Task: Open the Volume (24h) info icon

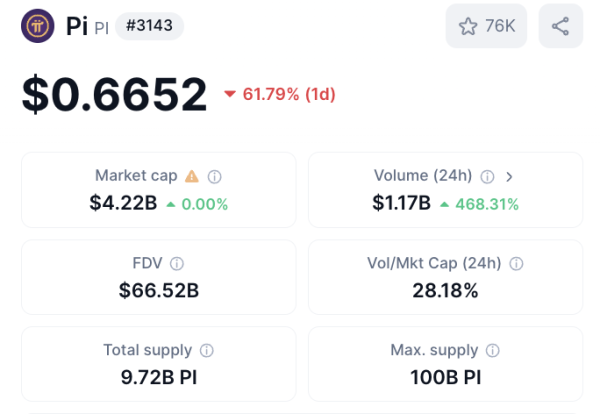Action: [x=487, y=176]
